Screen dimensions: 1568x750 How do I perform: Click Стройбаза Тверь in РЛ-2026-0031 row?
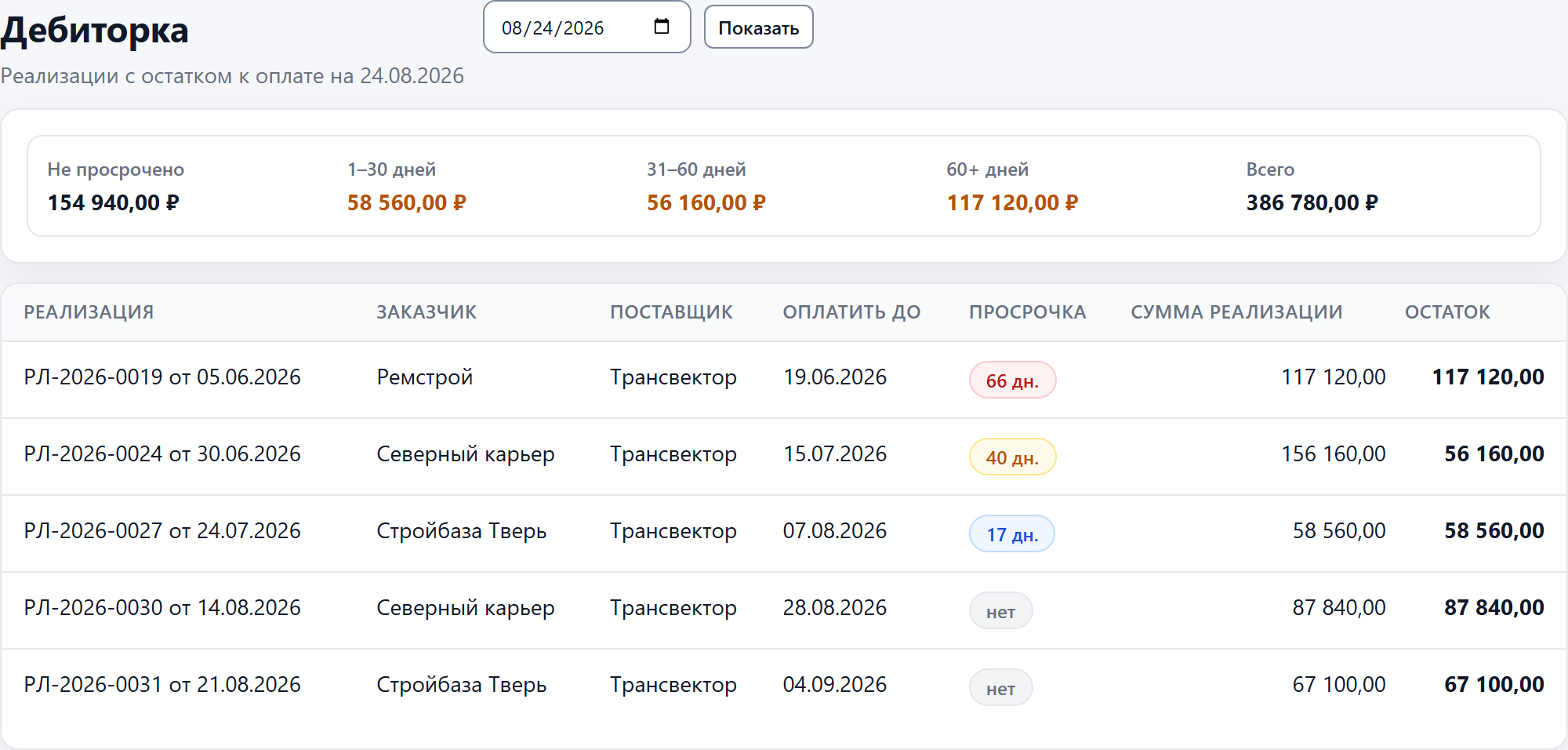(x=462, y=685)
